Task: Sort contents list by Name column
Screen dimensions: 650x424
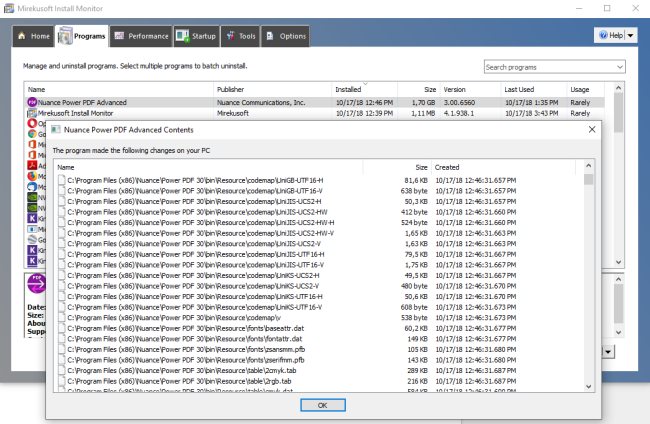Action: coord(209,167)
